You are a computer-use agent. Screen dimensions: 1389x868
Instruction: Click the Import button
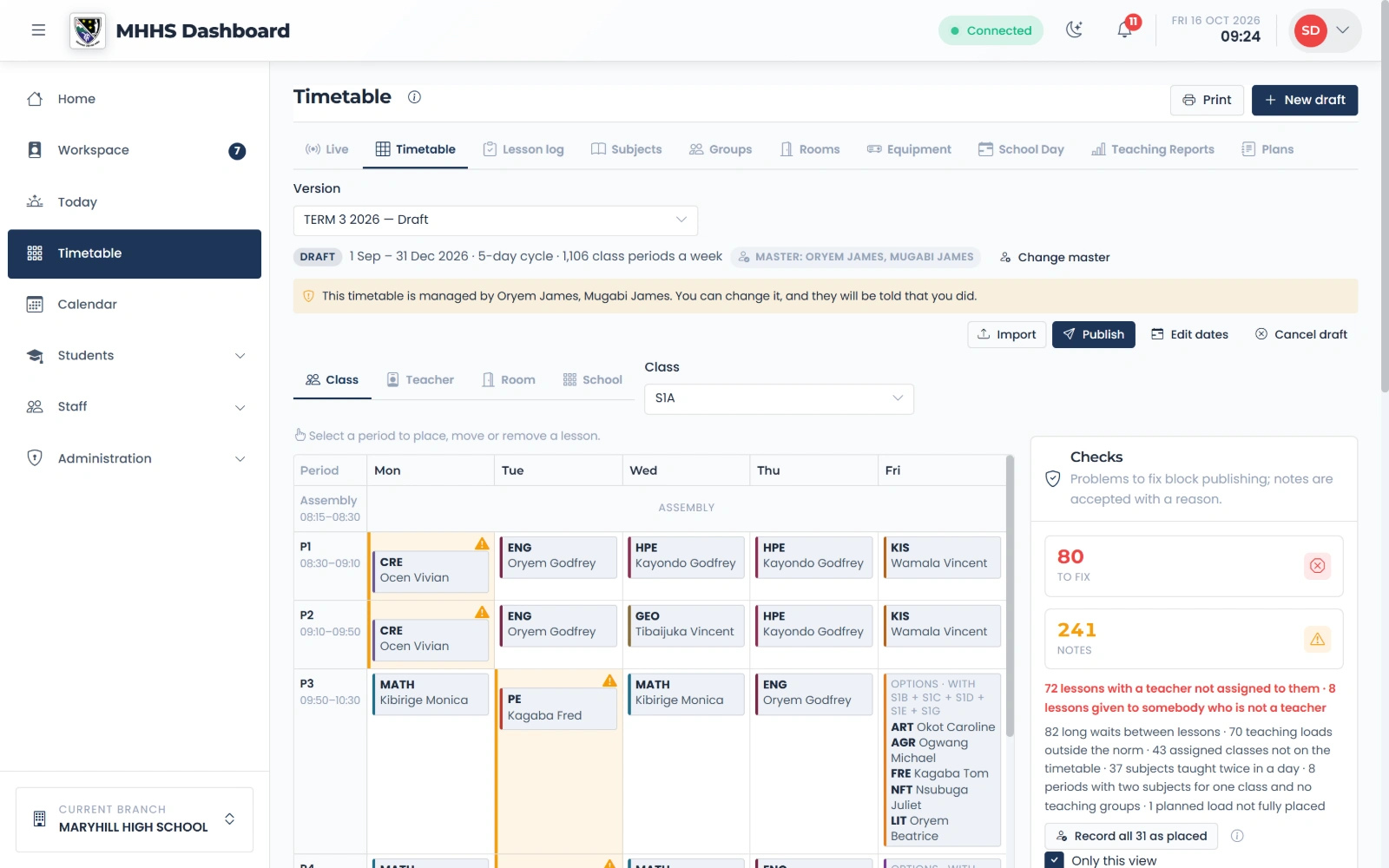pyautogui.click(x=1007, y=335)
